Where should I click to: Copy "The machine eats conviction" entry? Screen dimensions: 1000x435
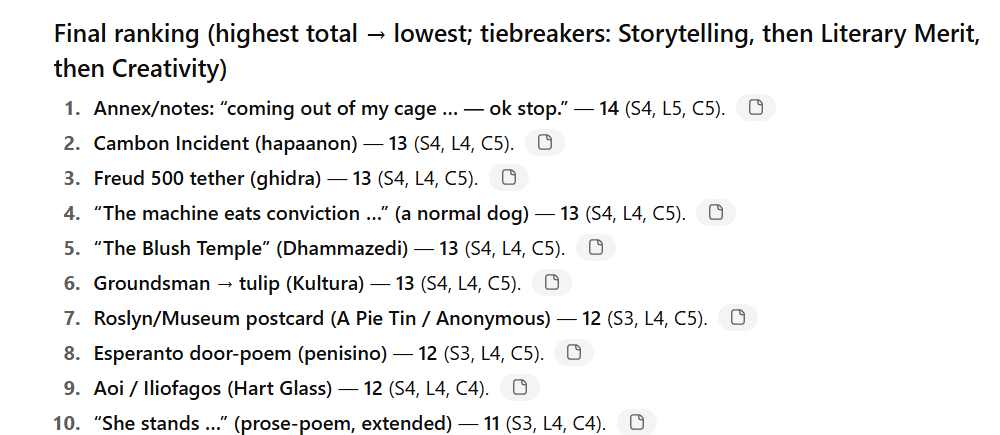point(716,213)
